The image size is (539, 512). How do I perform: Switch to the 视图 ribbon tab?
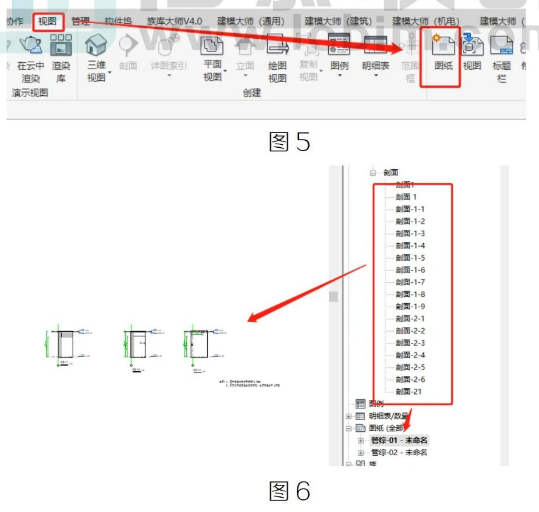point(47,21)
